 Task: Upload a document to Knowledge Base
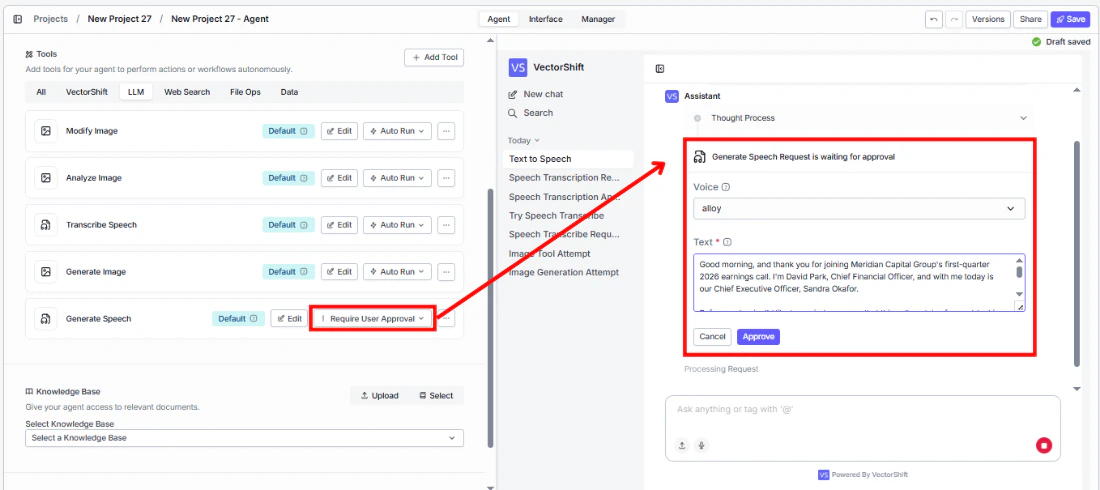[379, 396]
